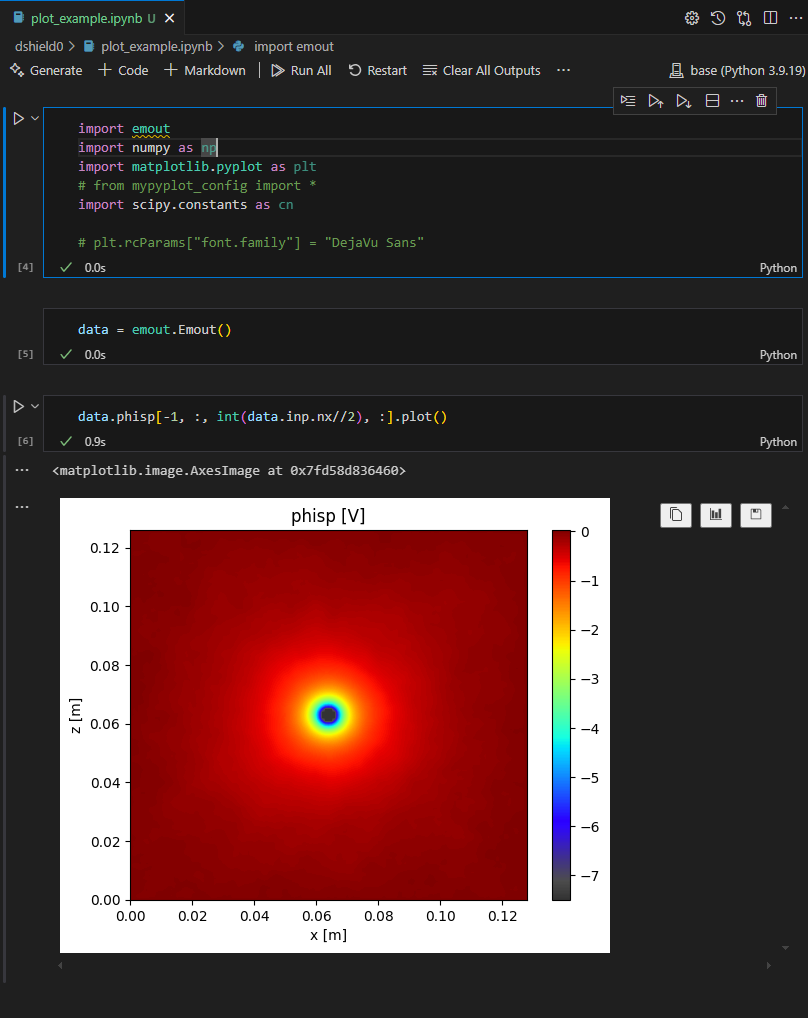
Task: Click Python language label of plot cell
Action: tap(777, 441)
